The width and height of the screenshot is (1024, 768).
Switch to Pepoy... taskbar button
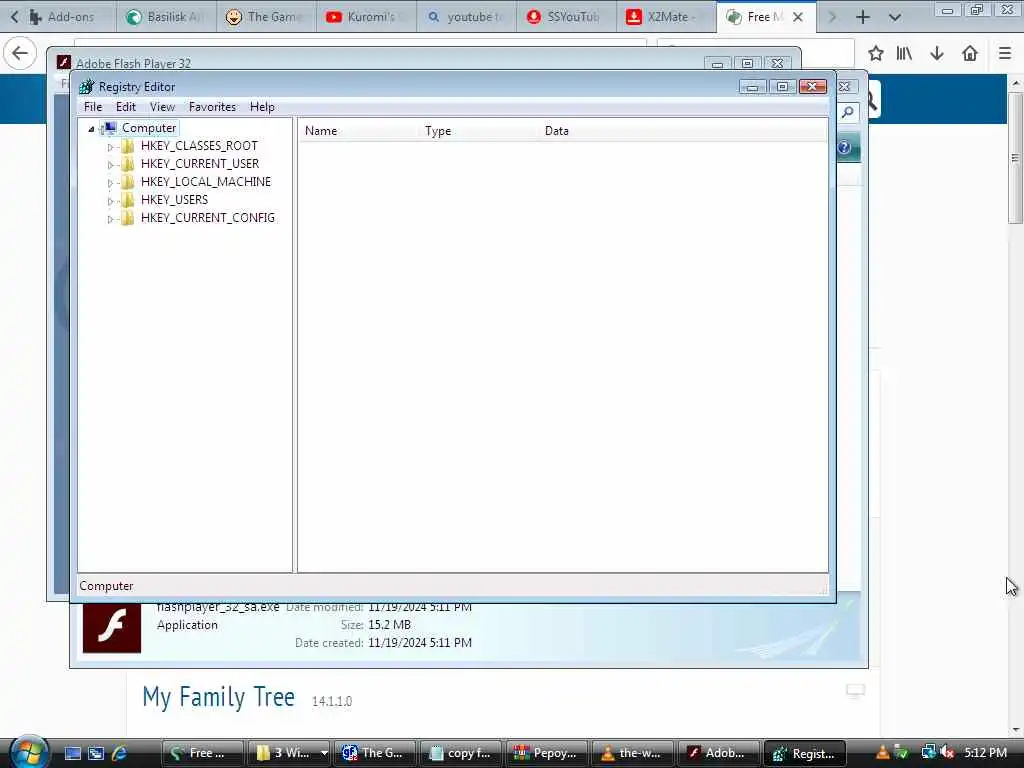pos(547,753)
